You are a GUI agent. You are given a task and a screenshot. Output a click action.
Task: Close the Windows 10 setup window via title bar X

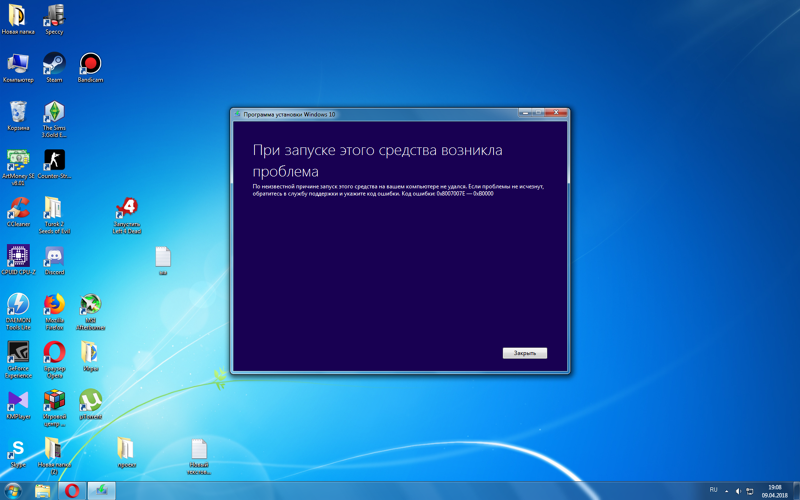tap(556, 112)
